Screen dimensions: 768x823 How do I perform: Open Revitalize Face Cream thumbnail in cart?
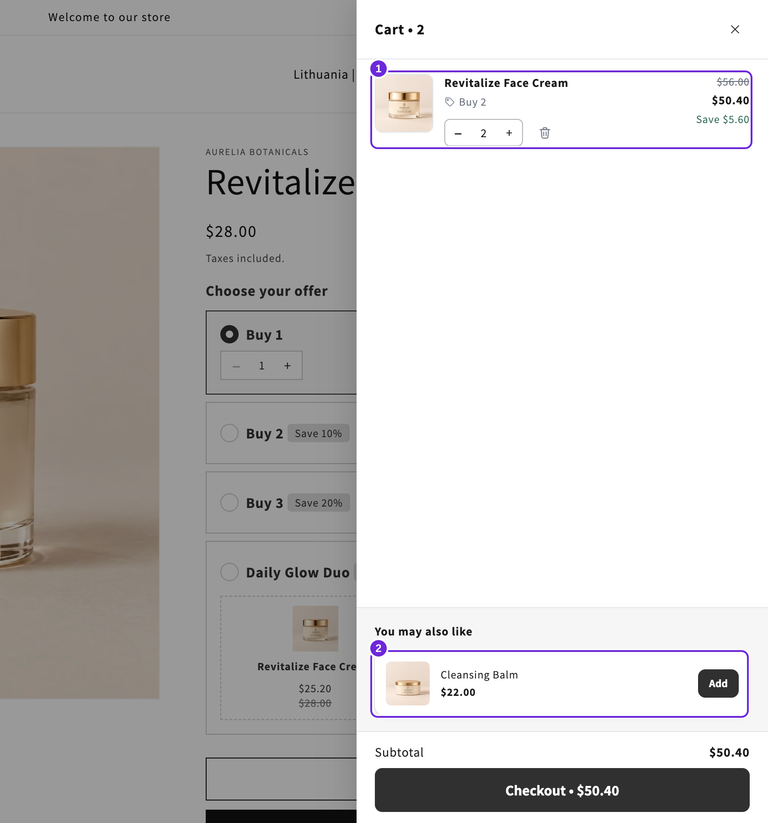404,103
